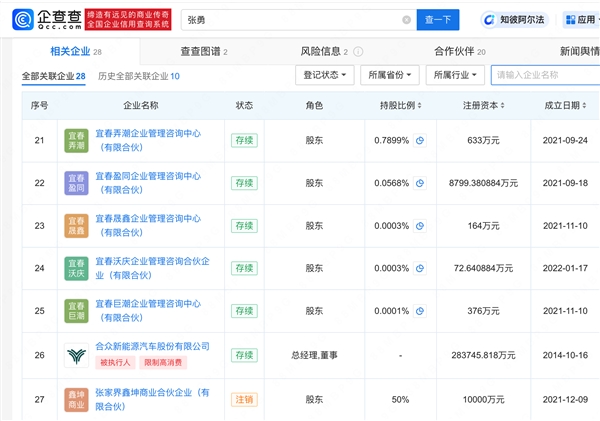View share chart for row 24
Screen dimensions: 600x421
pyautogui.click(x=420, y=268)
